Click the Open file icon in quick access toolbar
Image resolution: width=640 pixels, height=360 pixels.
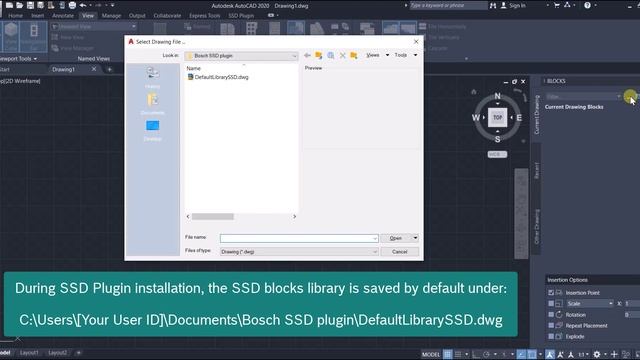coord(19,5)
